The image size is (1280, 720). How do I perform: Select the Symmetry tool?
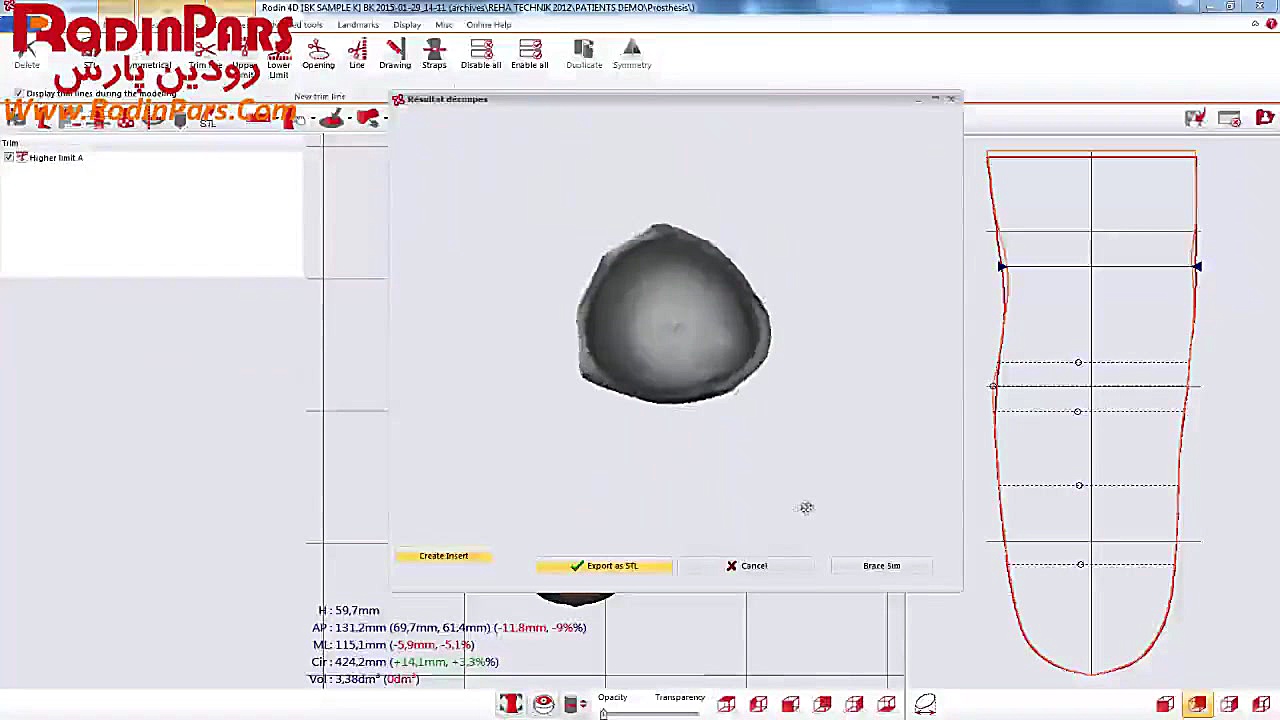pos(631,50)
